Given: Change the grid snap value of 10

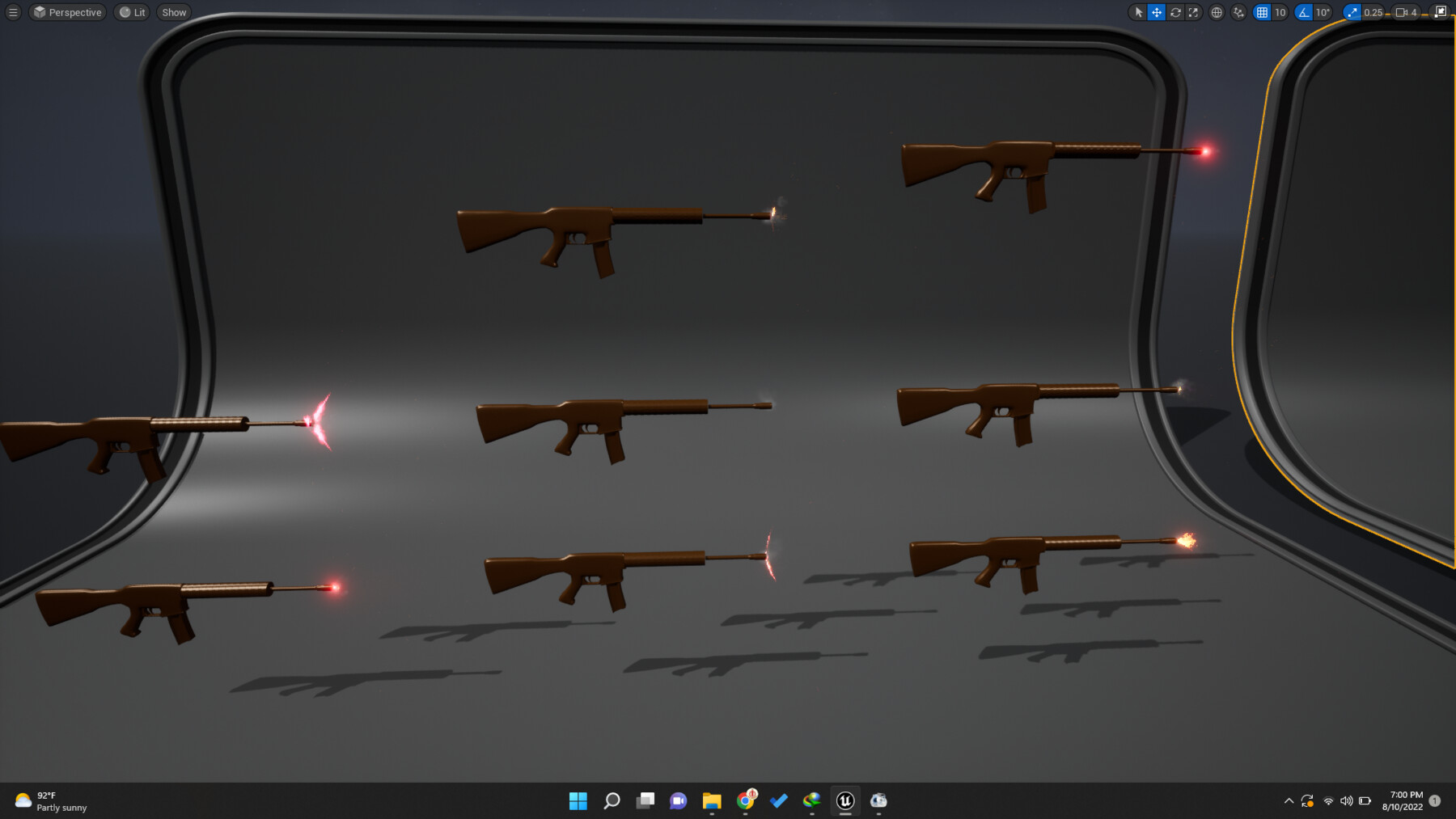Looking at the screenshot, I should click(1278, 12).
